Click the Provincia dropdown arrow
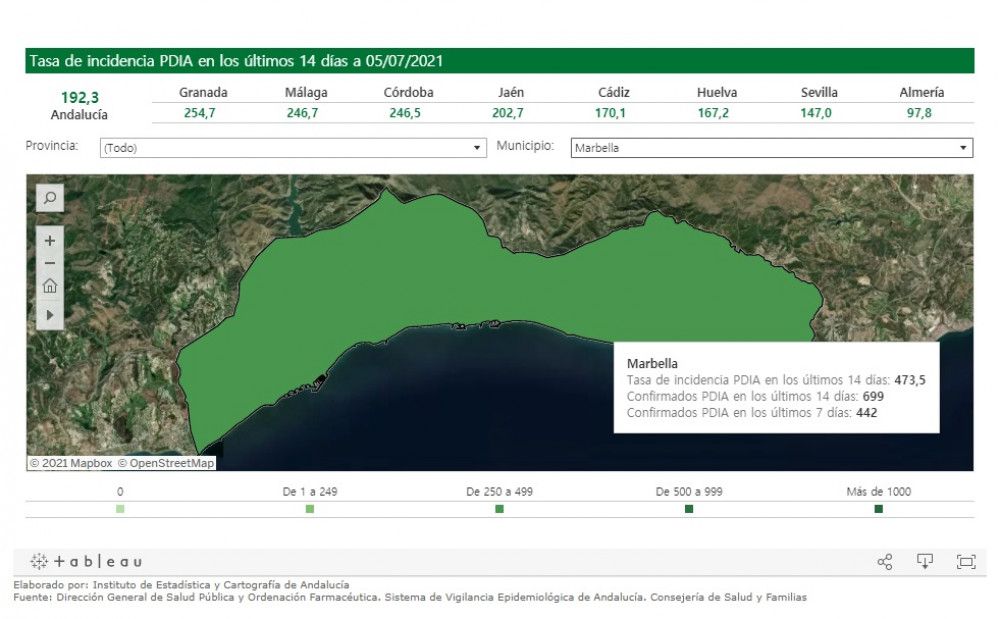1000x619 pixels. (x=476, y=148)
